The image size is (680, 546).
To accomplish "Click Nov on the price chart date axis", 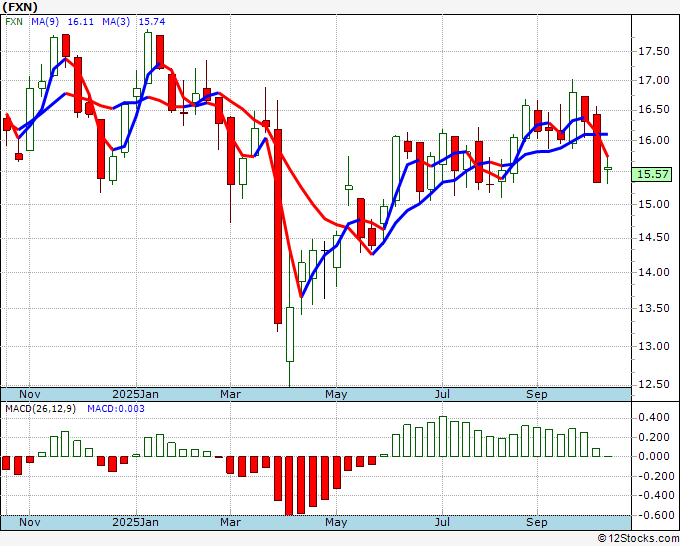I will tap(29, 394).
